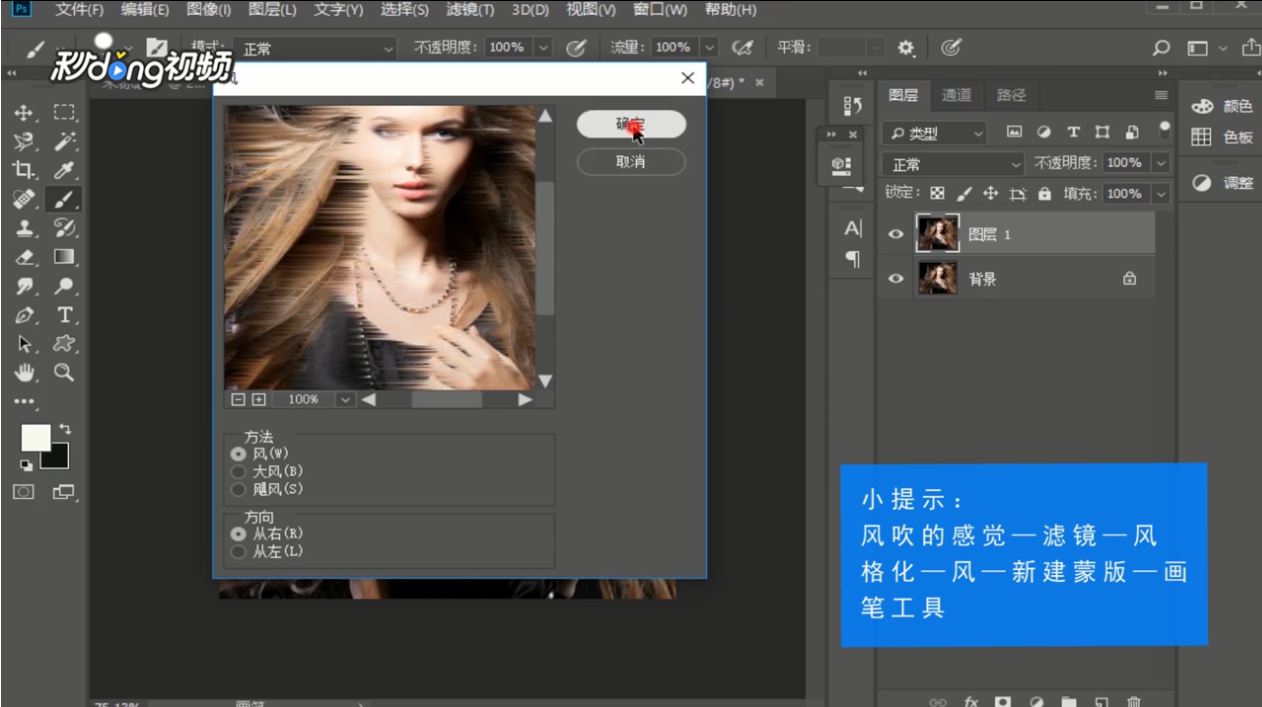This screenshot has height=707, width=1262.
Task: Open the flow 100% dropdown arrow
Action: click(x=709, y=47)
